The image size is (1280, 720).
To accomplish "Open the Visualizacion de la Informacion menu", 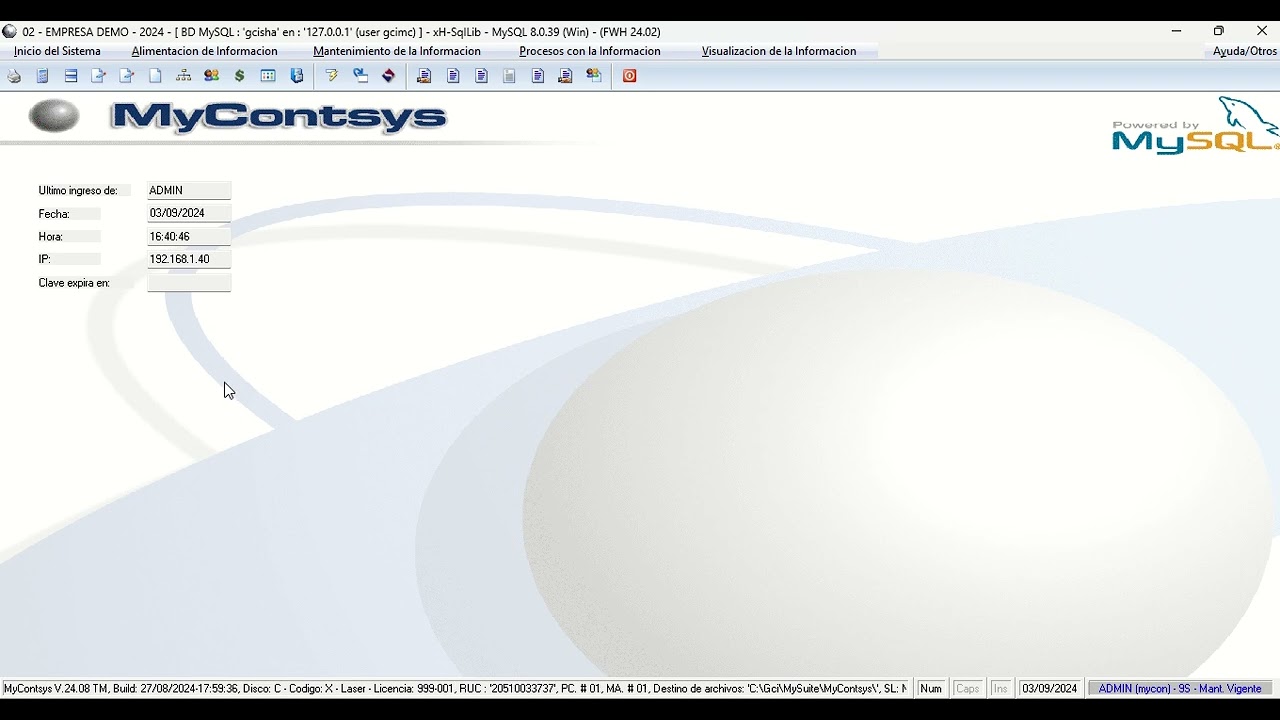I will 779,51.
